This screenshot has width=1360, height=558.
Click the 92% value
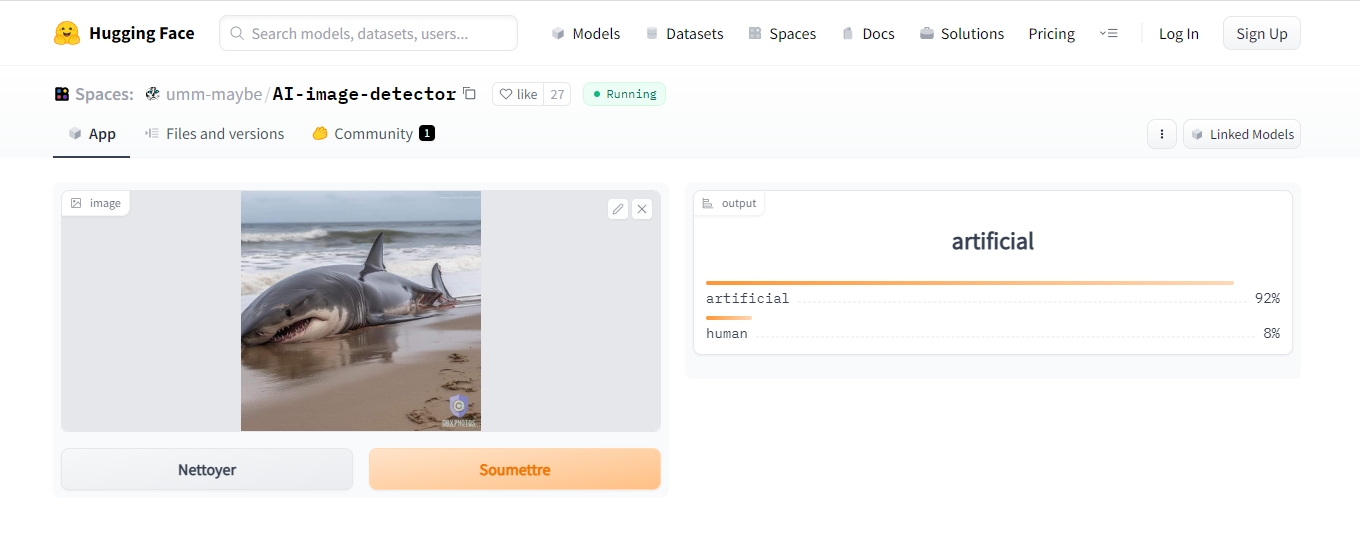coord(1267,298)
